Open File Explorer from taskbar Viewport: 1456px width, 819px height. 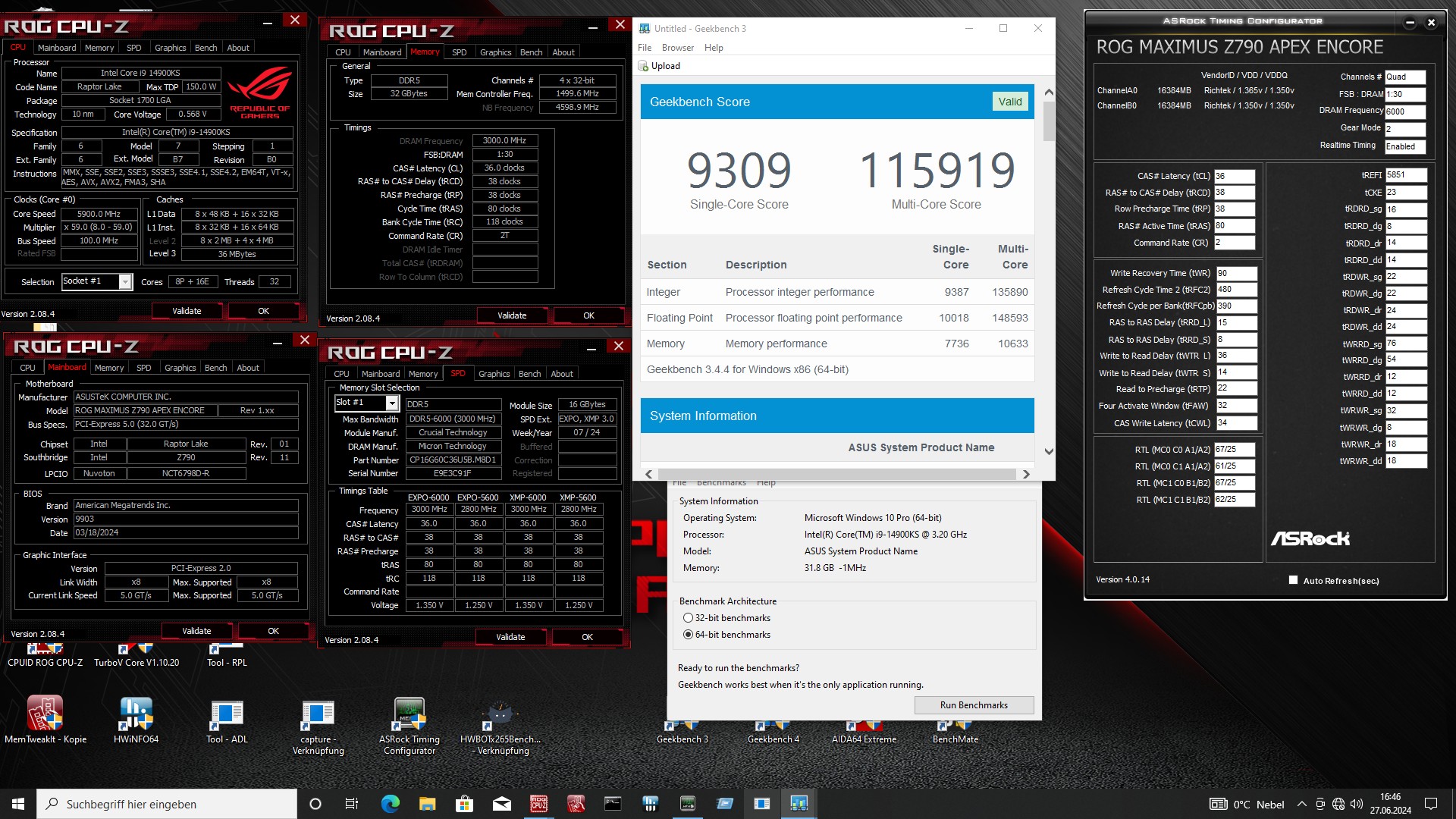pos(427,804)
